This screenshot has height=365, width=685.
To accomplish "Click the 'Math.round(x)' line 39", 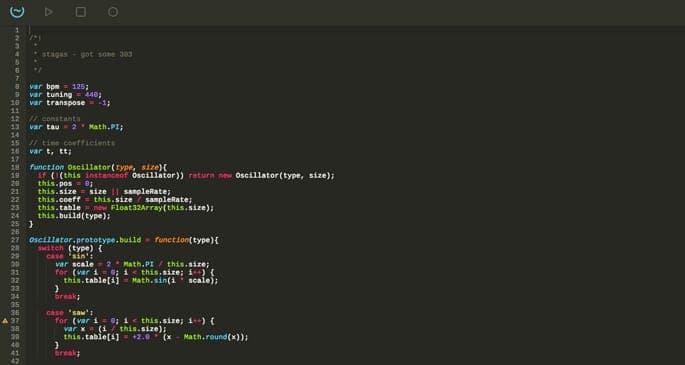I will (x=156, y=337).
